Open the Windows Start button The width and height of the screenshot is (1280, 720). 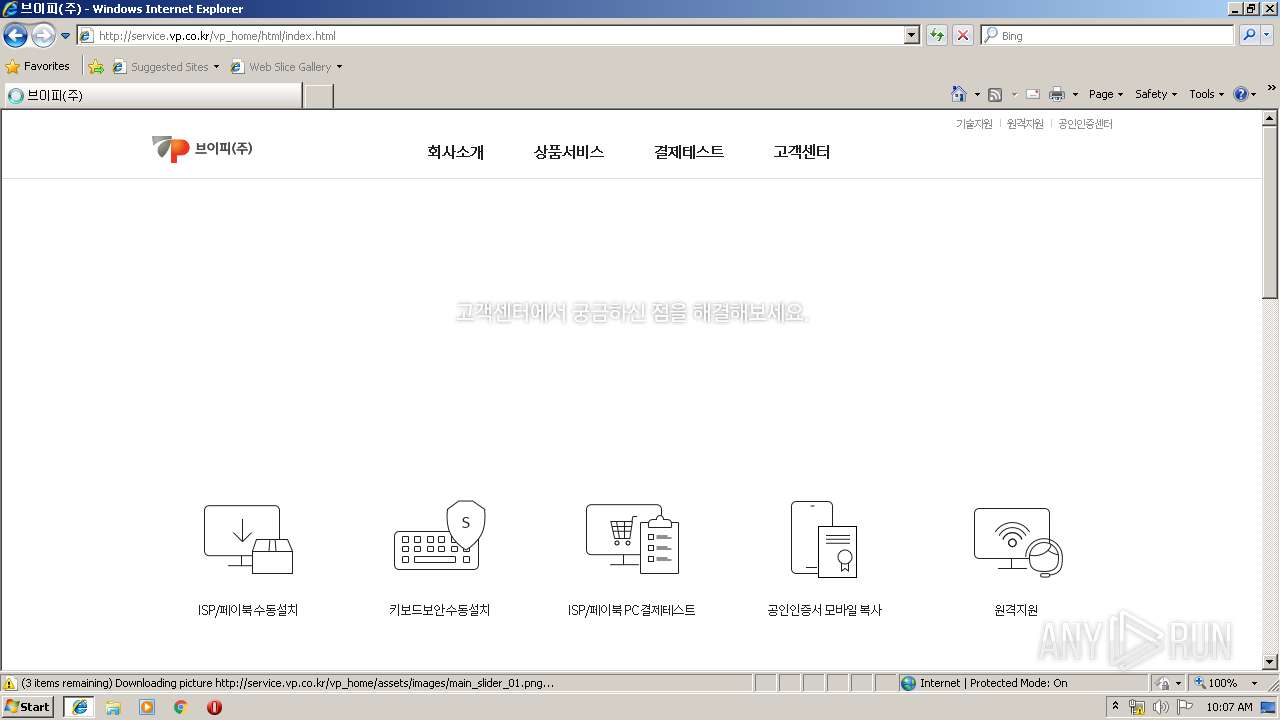(28, 706)
